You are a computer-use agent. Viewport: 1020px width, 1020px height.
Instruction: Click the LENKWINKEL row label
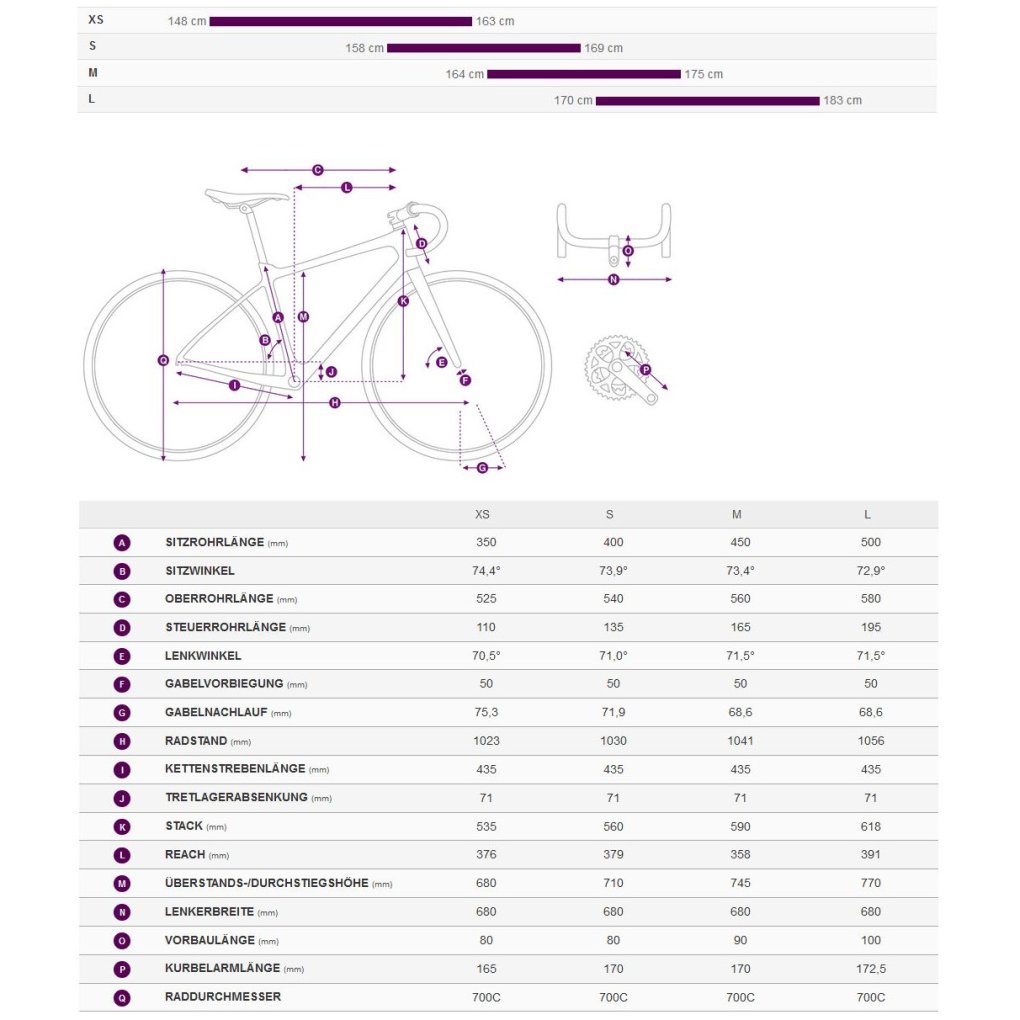203,656
